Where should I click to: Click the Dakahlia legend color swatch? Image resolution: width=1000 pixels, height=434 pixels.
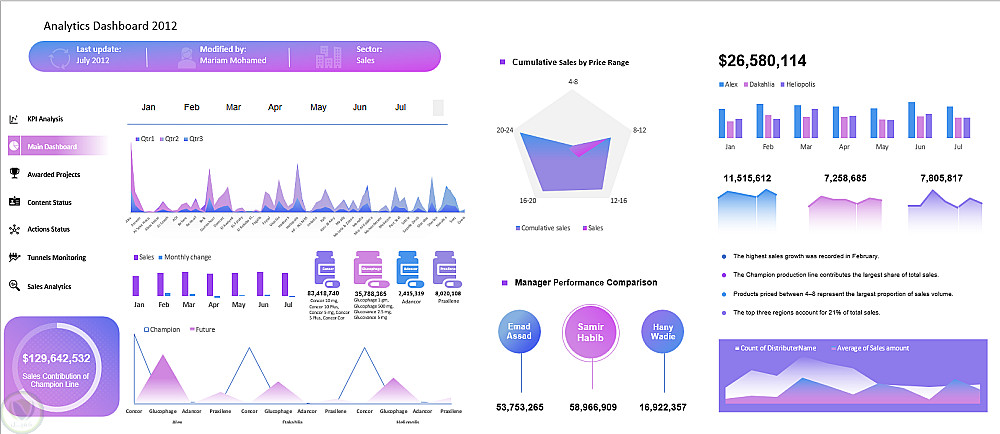click(x=746, y=84)
